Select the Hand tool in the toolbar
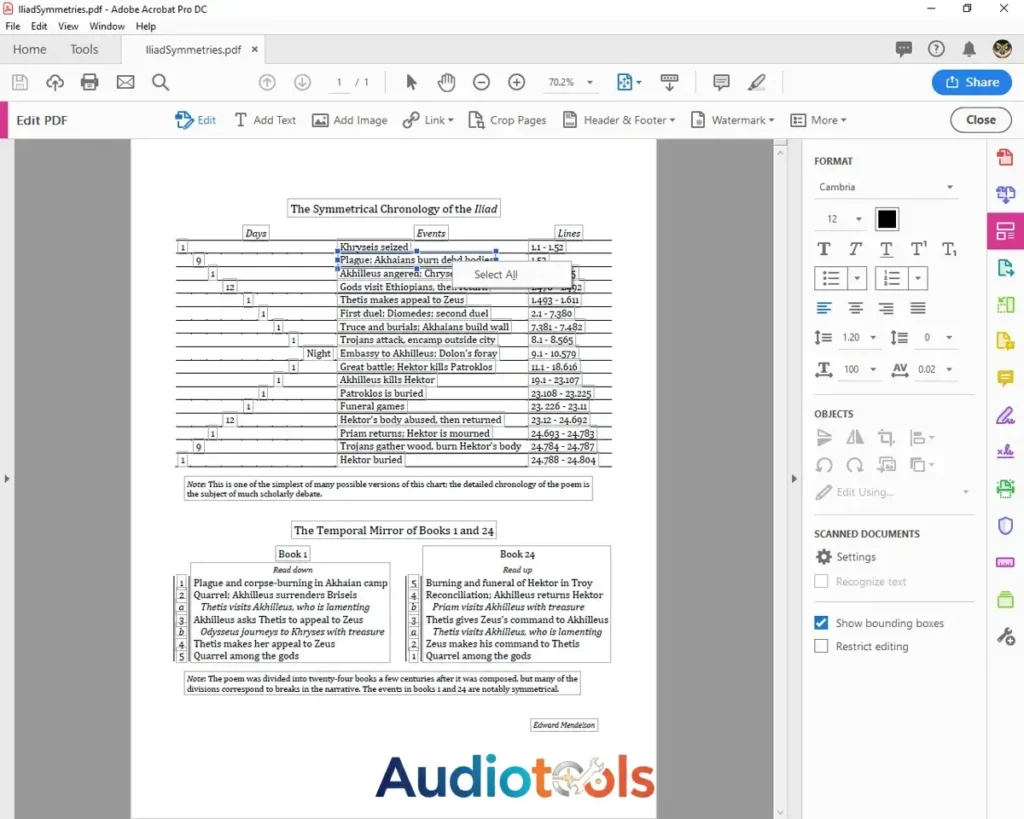Image resolution: width=1024 pixels, height=819 pixels. pyautogui.click(x=446, y=82)
